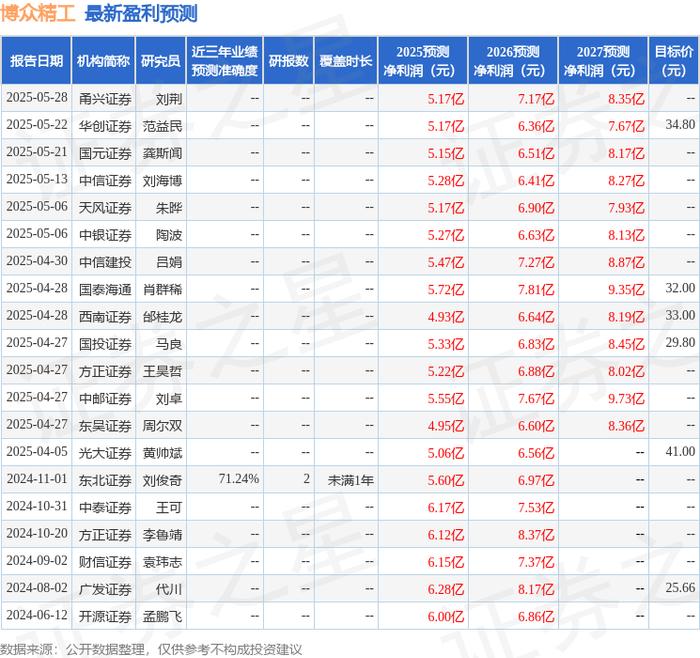Select the 2025预测净利润 column header
Image resolution: width=700 pixels, height=658 pixels.
click(x=423, y=61)
